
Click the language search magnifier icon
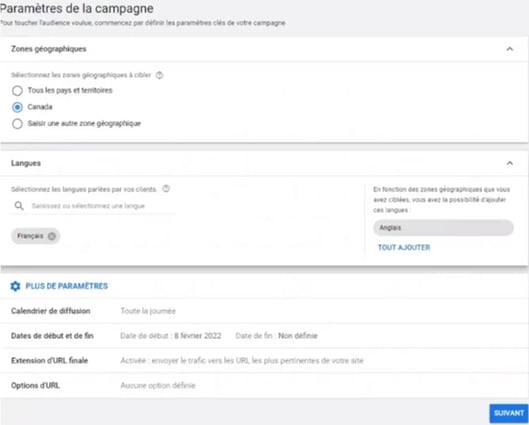click(19, 206)
